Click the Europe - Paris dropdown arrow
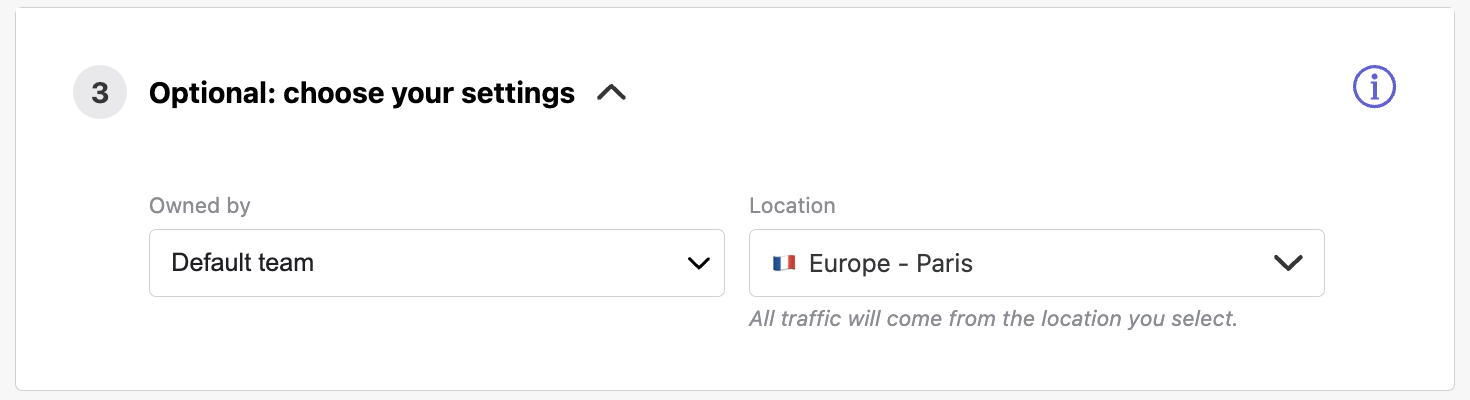The image size is (1470, 400). pyautogui.click(x=1288, y=263)
